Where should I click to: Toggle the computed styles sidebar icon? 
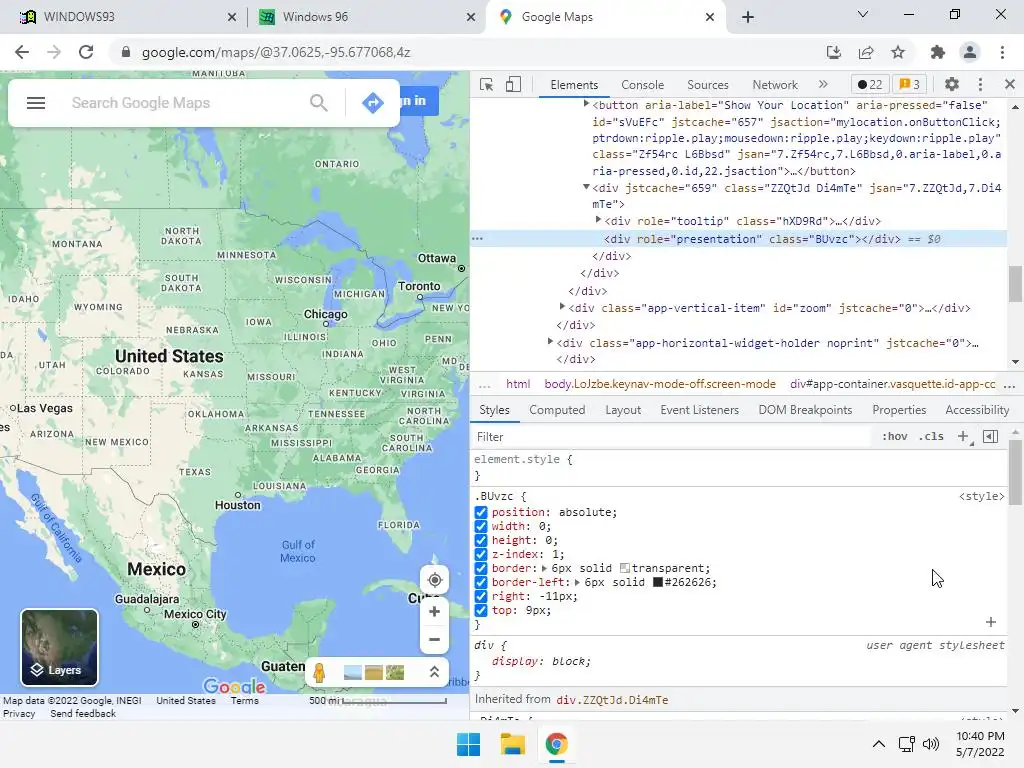pyautogui.click(x=991, y=436)
